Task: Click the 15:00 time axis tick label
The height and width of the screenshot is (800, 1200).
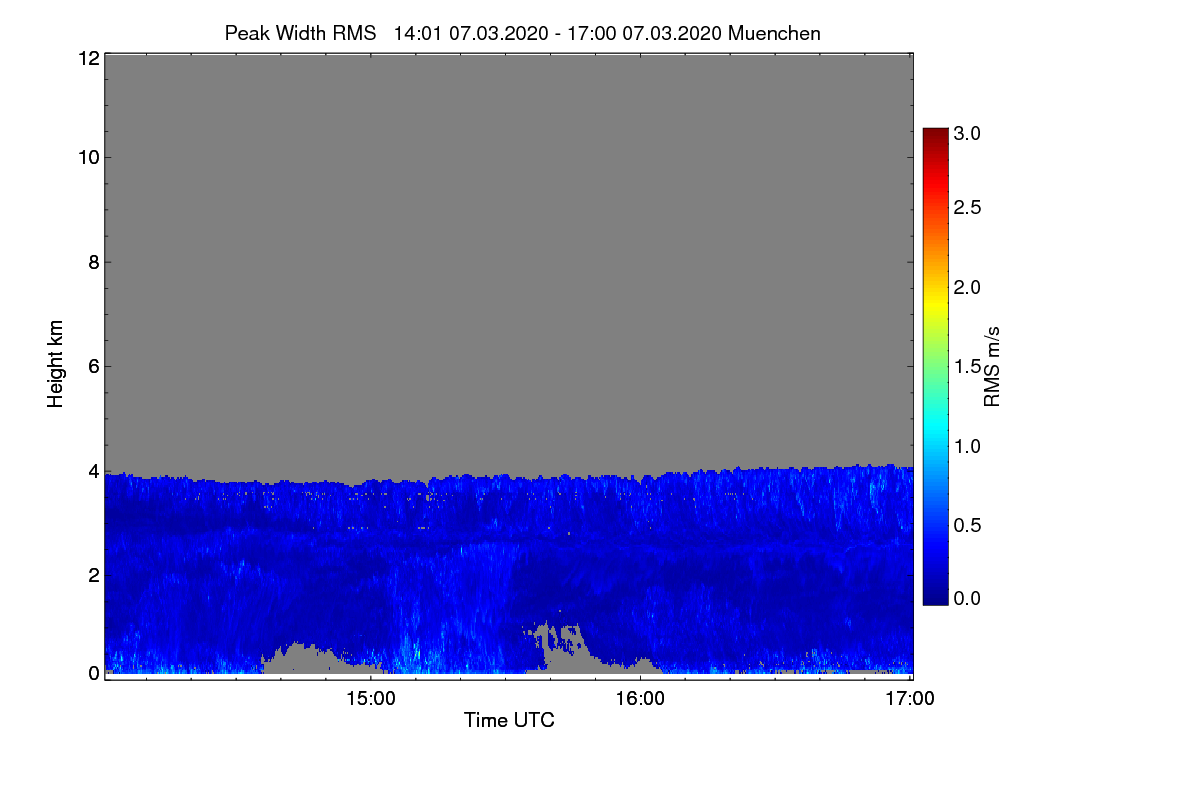Action: point(370,699)
